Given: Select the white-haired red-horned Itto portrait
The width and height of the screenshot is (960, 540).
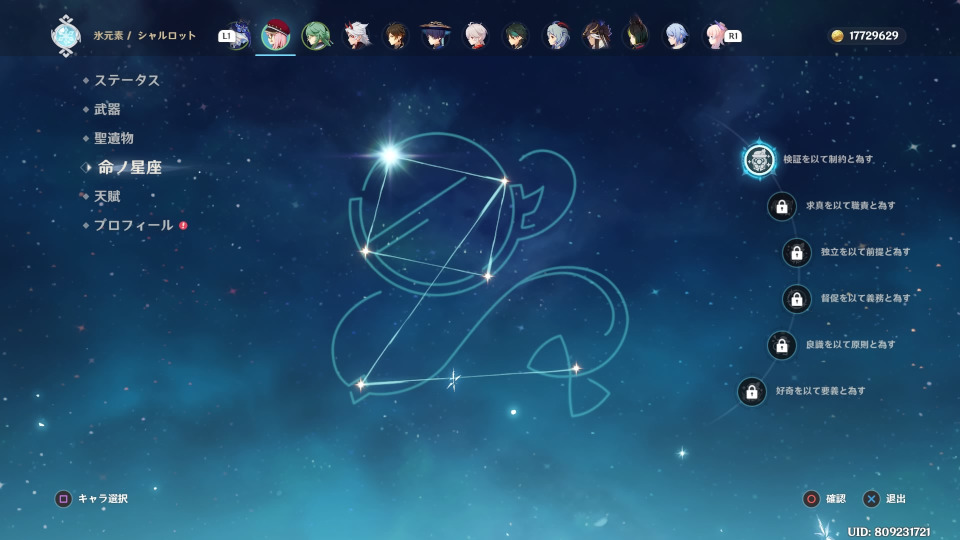Looking at the screenshot, I should (x=356, y=36).
